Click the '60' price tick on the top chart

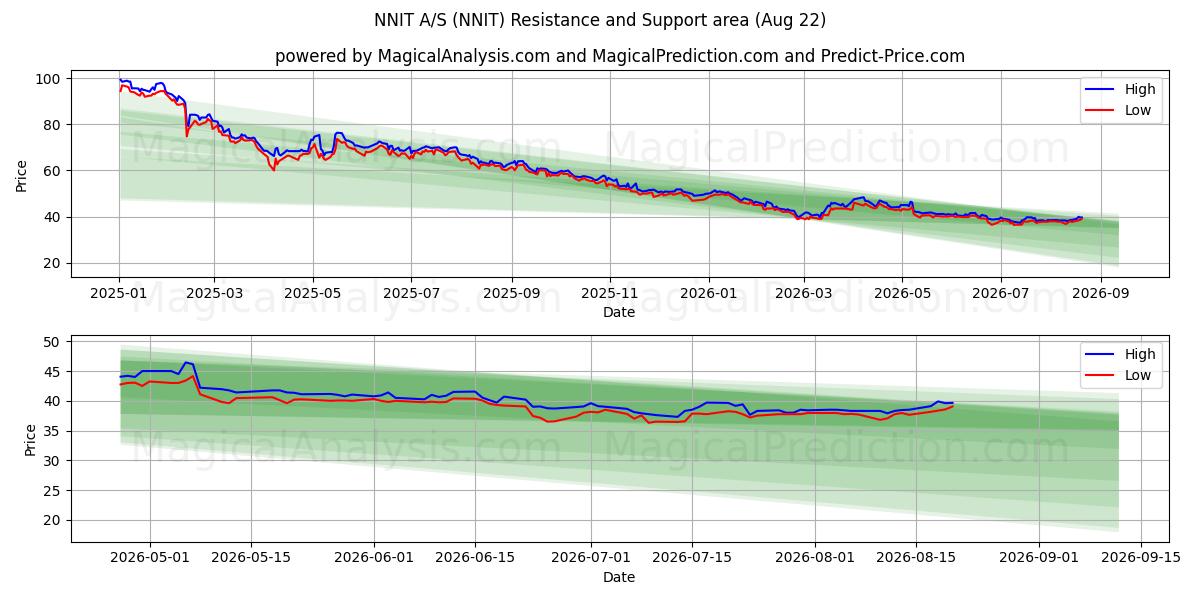click(54, 171)
